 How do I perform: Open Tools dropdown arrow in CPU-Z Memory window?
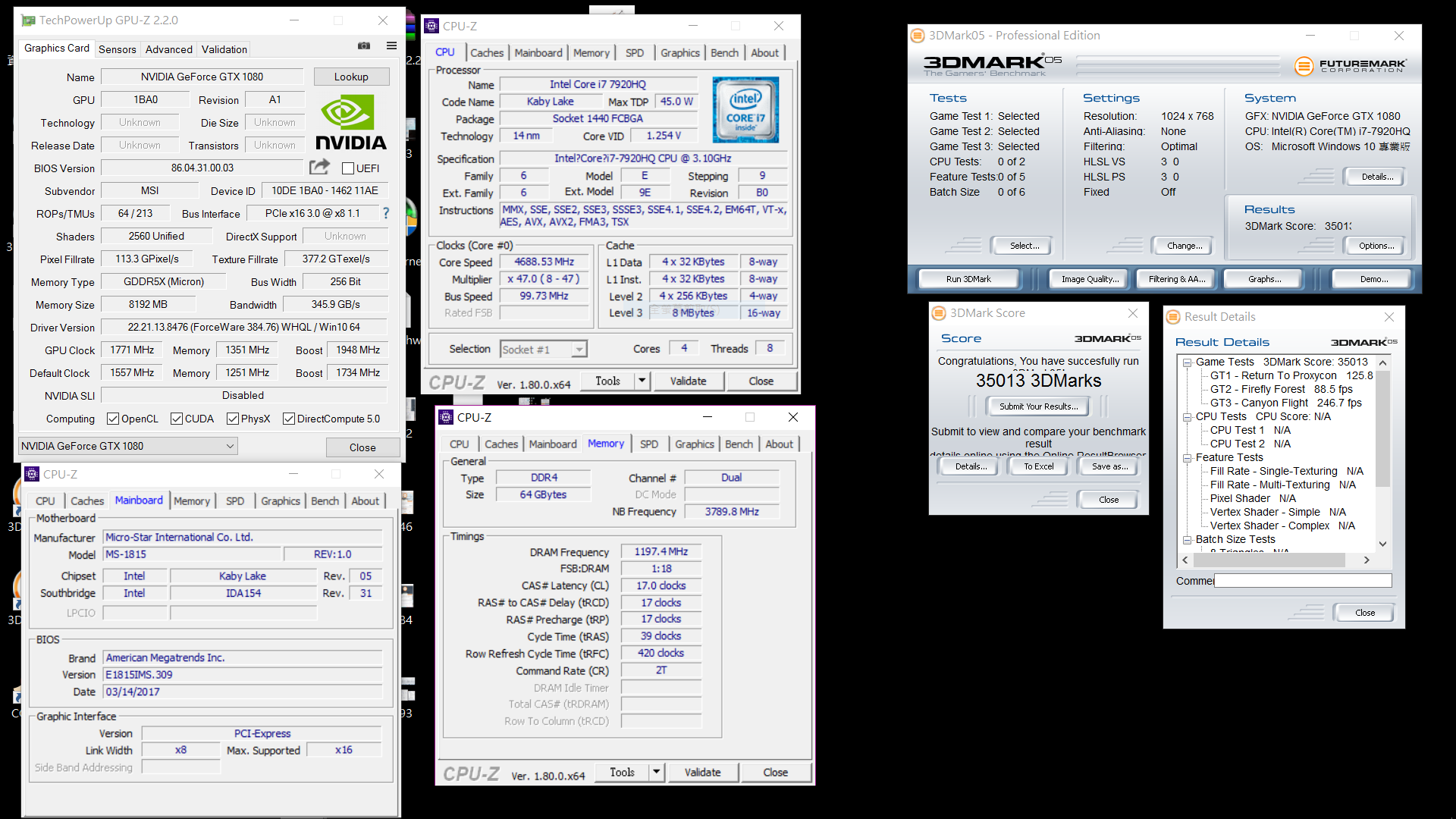[x=657, y=772]
